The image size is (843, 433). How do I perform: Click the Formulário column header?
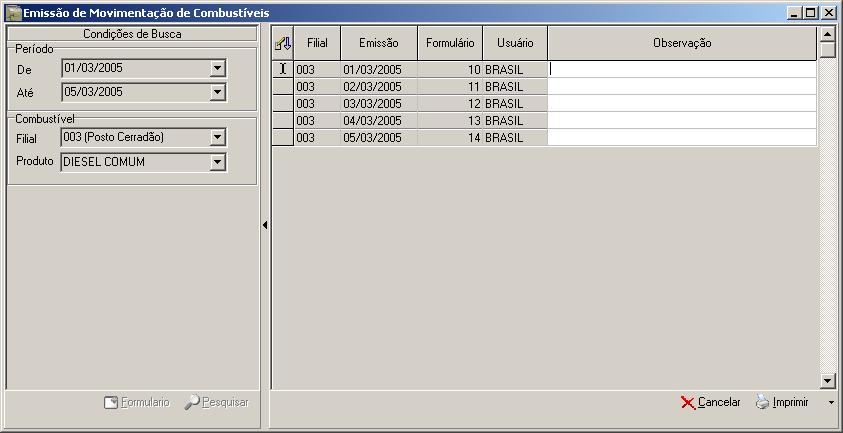(450, 43)
